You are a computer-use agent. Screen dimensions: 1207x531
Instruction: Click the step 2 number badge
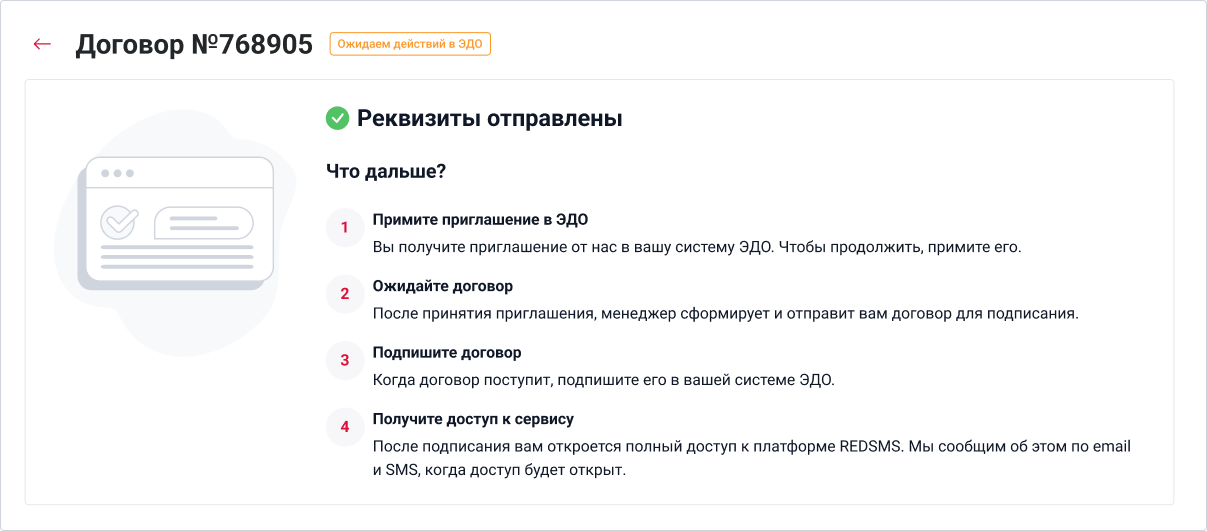point(345,294)
